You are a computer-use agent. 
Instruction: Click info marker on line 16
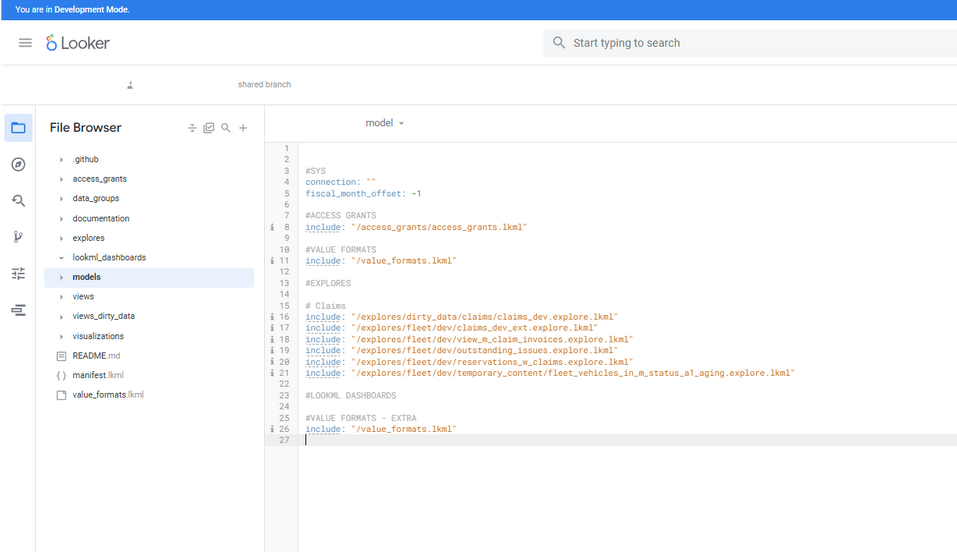[272, 317]
